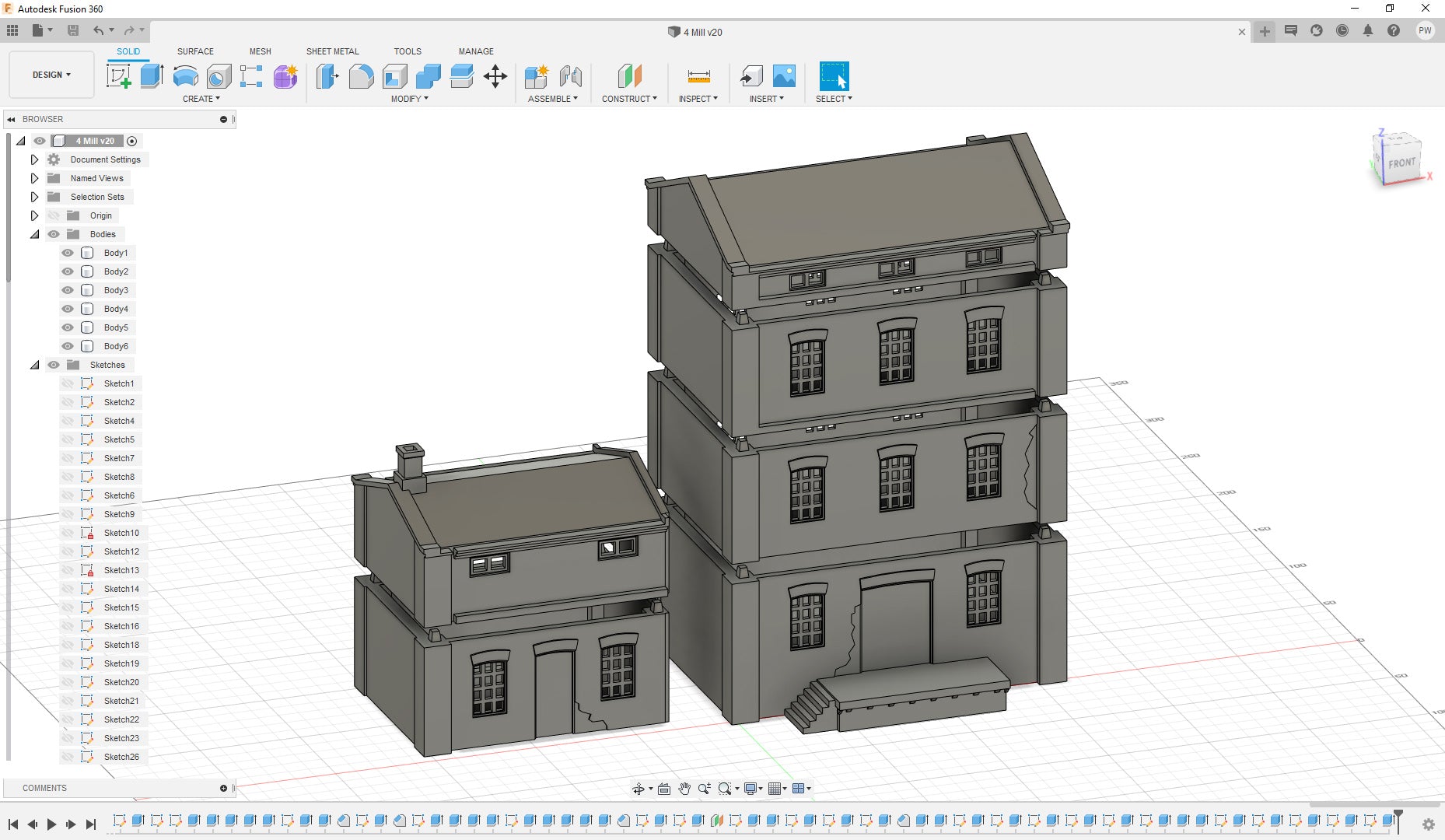Select the Midplane construct tool
This screenshot has width=1445, height=840.
coord(629,76)
